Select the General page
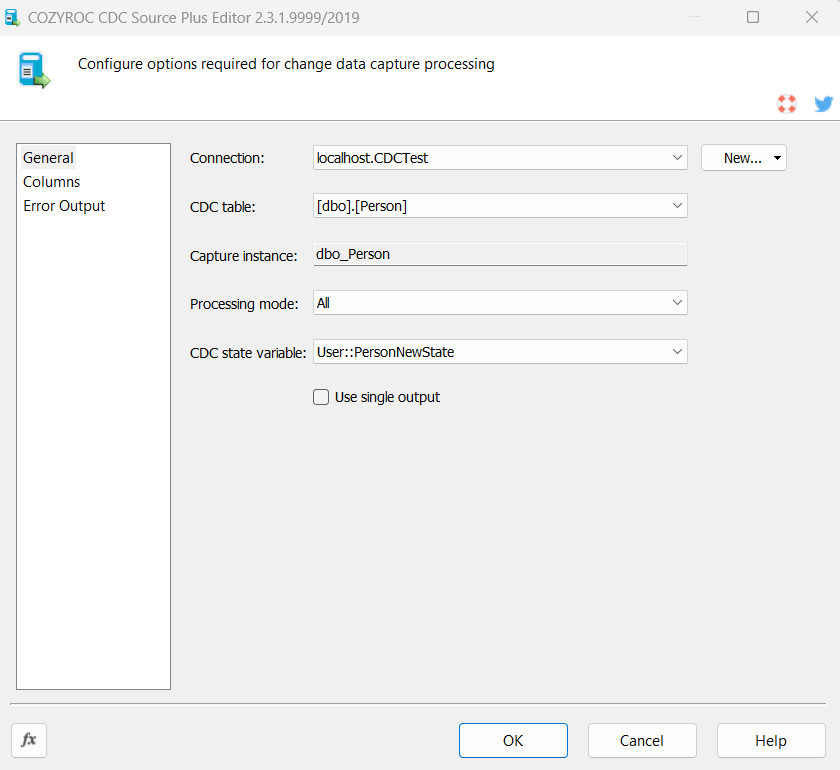 (48, 158)
